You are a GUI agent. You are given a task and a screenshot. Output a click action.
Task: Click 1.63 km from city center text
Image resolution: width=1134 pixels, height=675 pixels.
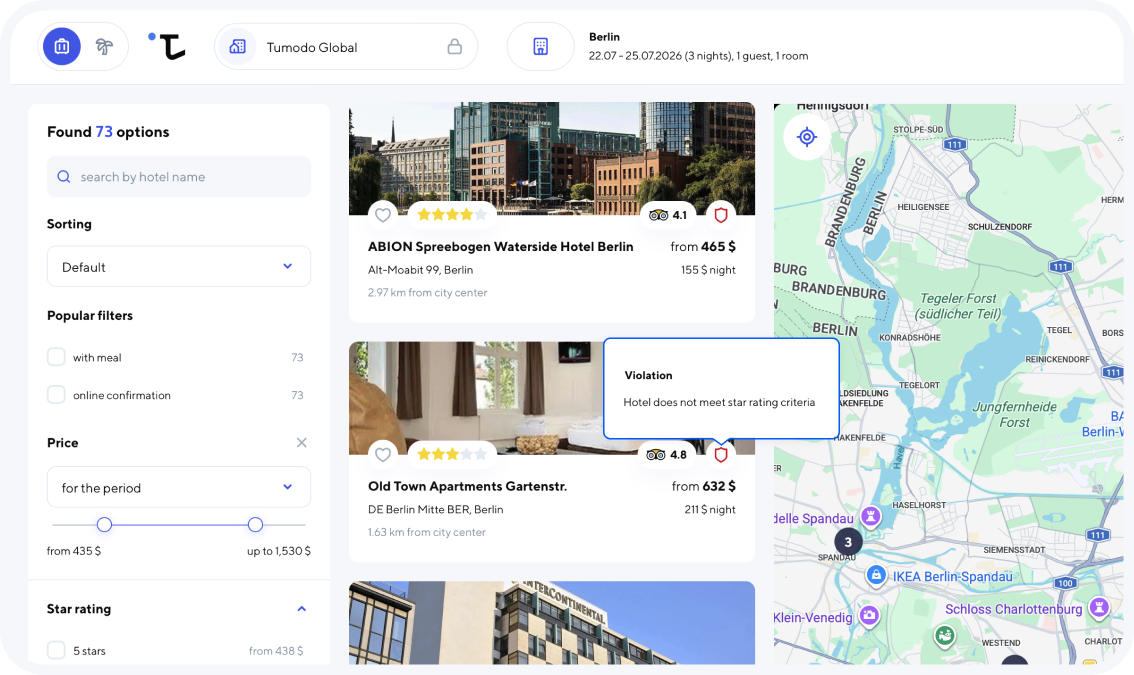[427, 532]
